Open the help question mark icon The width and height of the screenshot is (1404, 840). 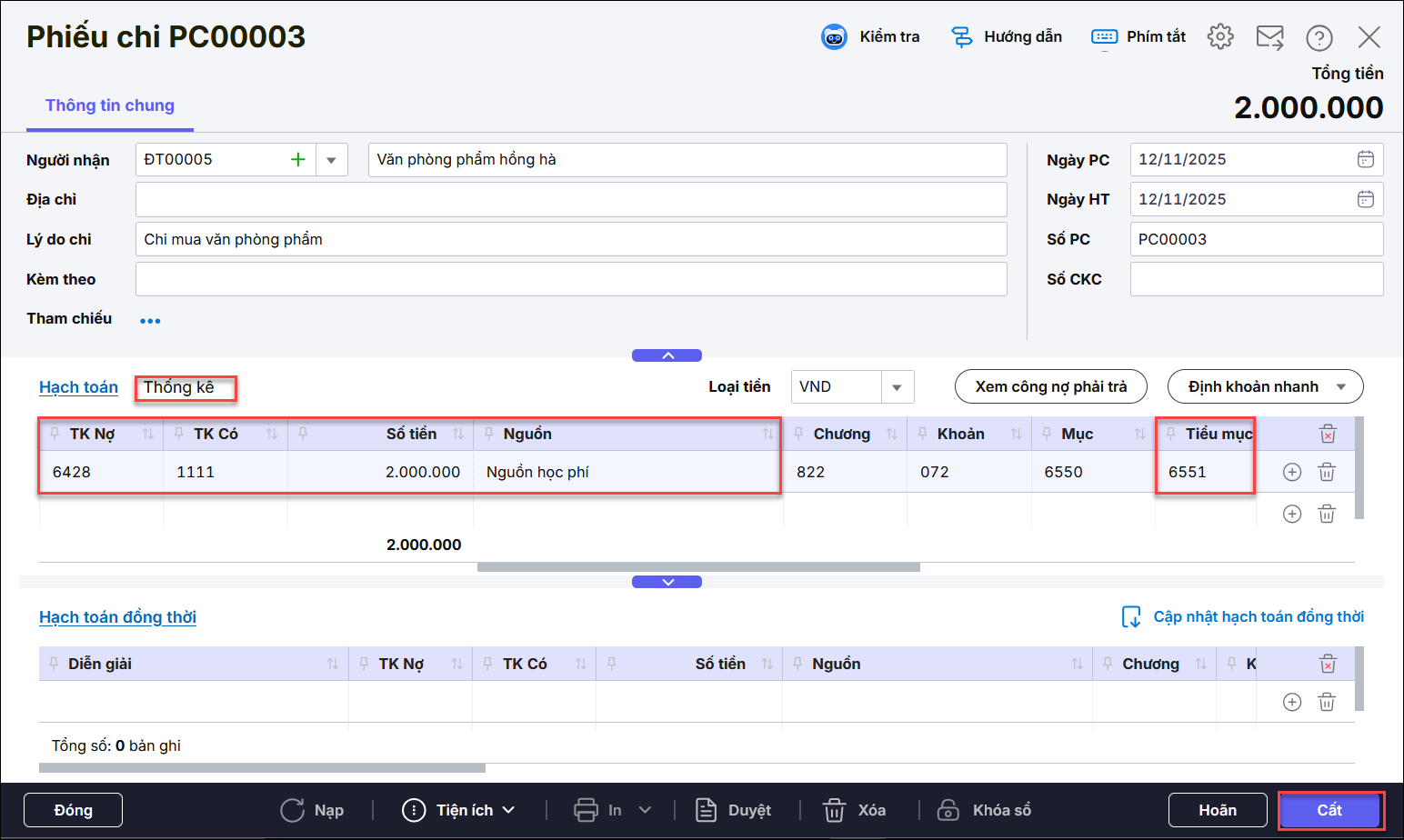[1319, 37]
